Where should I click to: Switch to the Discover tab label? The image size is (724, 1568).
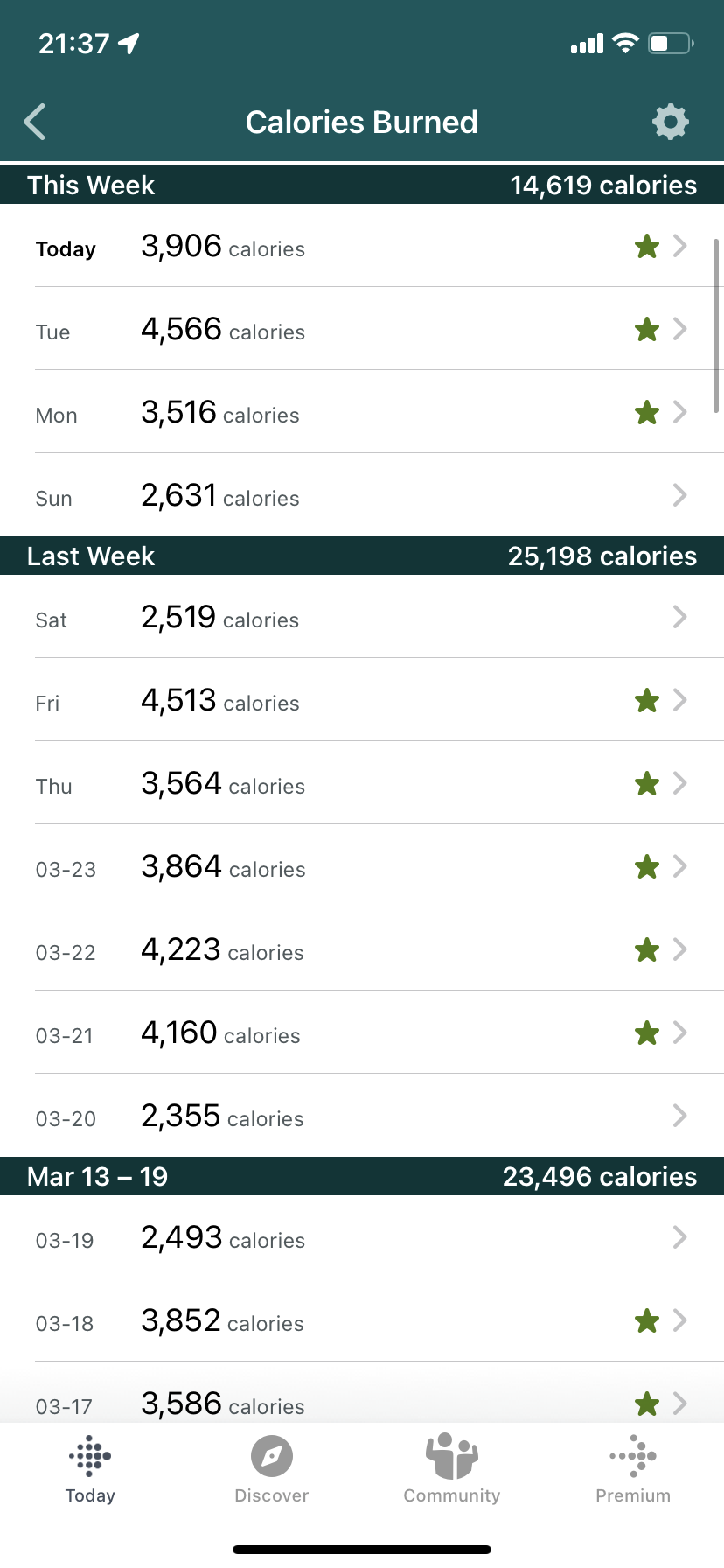[272, 1495]
